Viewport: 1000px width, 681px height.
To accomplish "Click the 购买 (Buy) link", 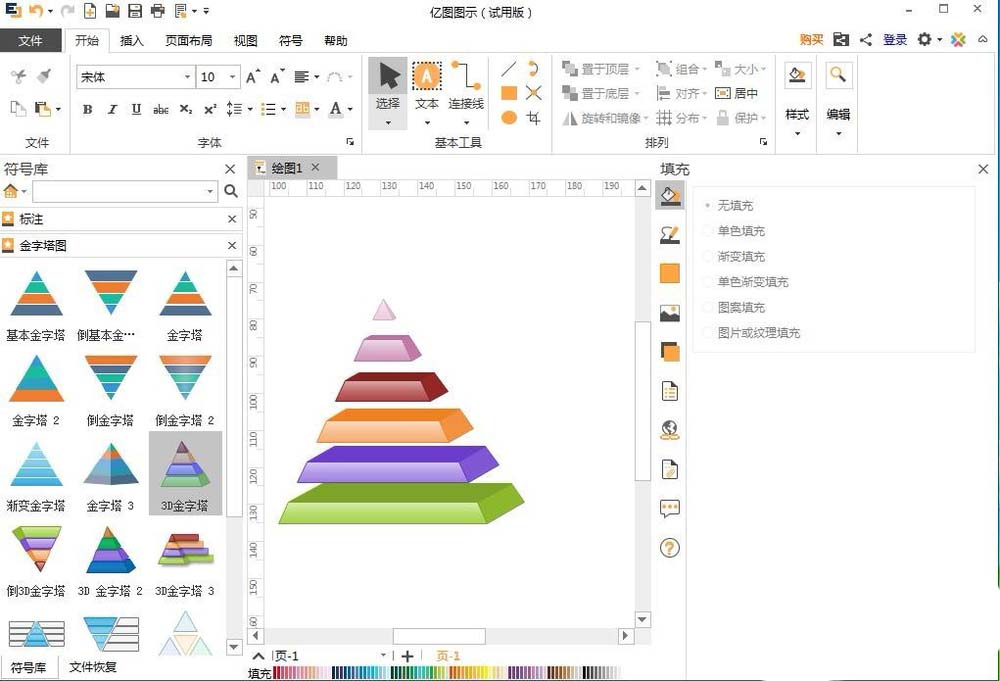I will pyautogui.click(x=810, y=40).
